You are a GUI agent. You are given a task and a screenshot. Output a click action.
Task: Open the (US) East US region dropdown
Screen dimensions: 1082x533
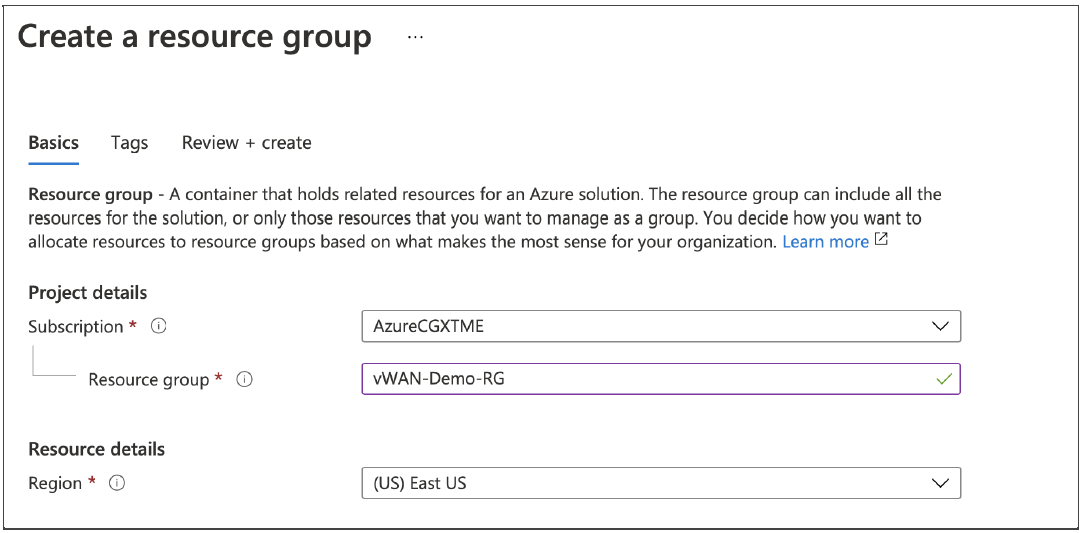point(640,483)
